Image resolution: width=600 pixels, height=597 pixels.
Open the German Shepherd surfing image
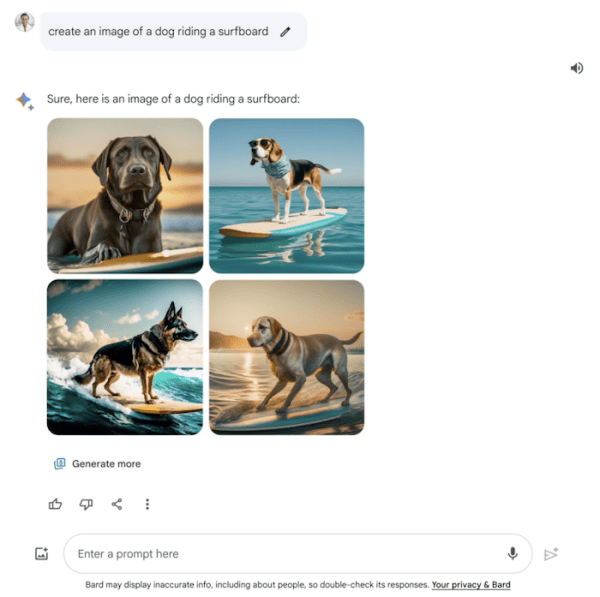(x=125, y=357)
